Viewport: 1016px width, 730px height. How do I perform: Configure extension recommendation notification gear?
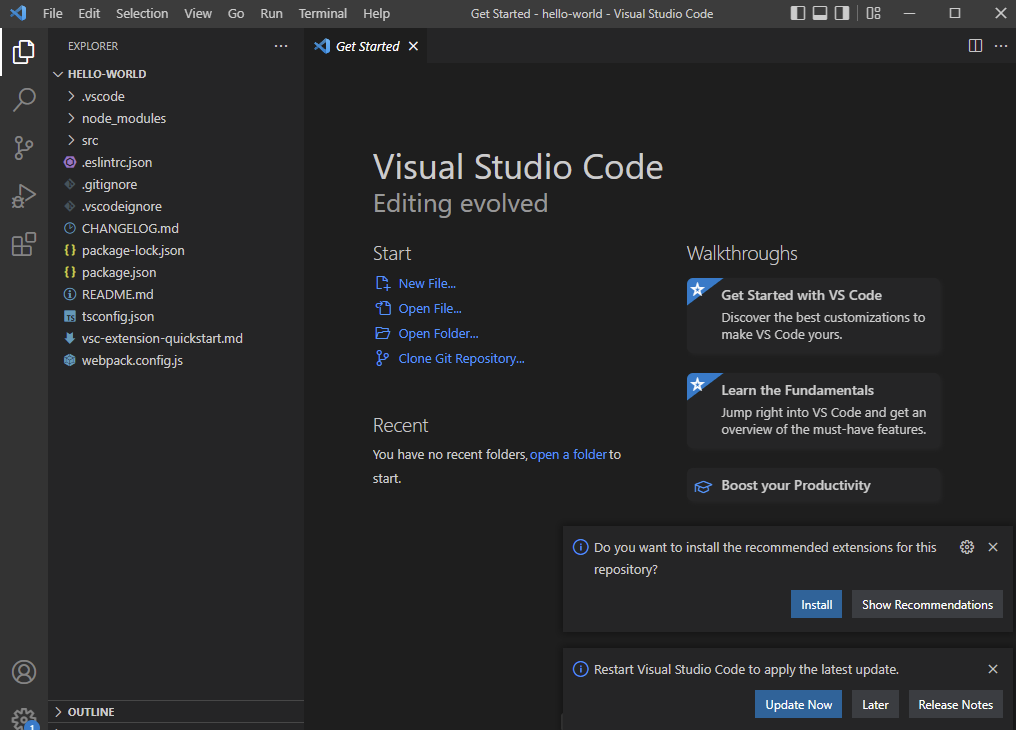coord(966,547)
